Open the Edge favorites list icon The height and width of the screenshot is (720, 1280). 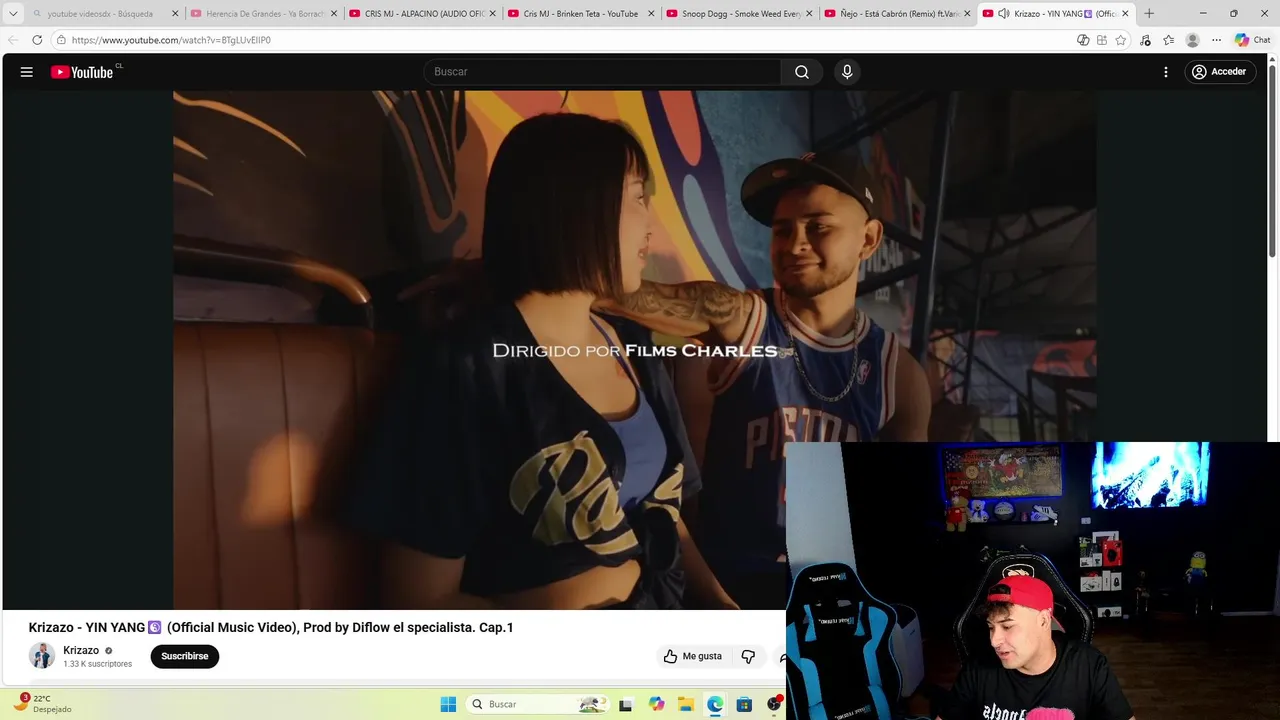1168,40
